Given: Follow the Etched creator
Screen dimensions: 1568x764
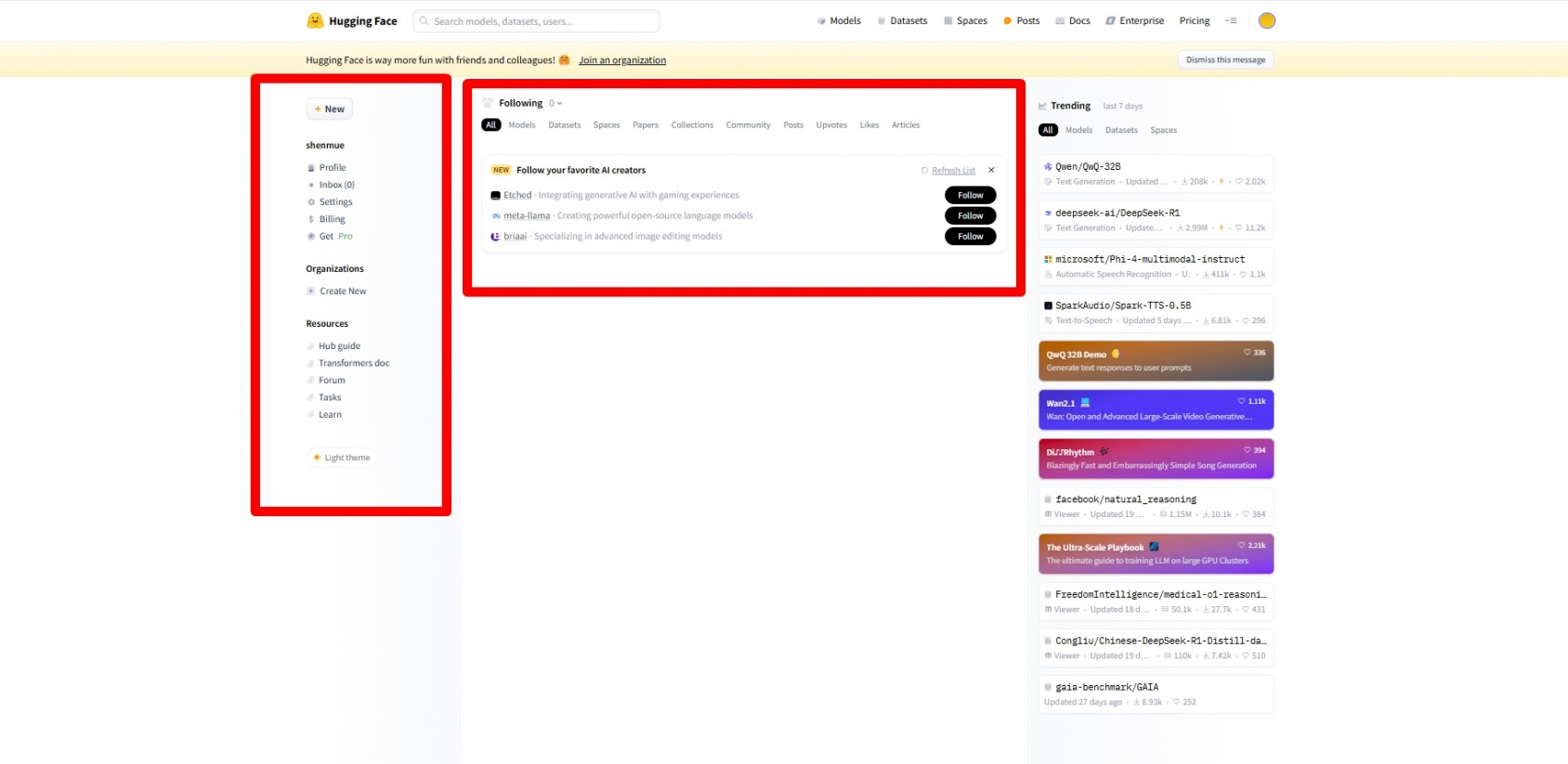Looking at the screenshot, I should click(971, 195).
